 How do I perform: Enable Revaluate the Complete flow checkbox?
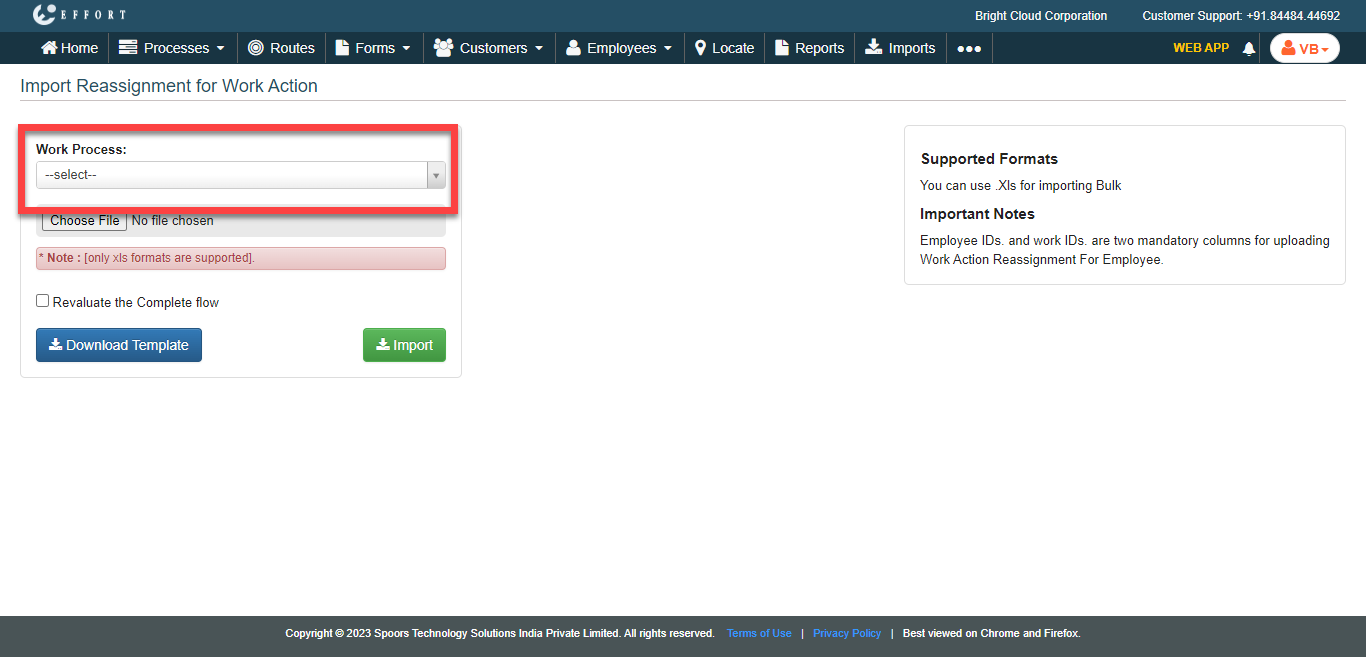coord(42,301)
